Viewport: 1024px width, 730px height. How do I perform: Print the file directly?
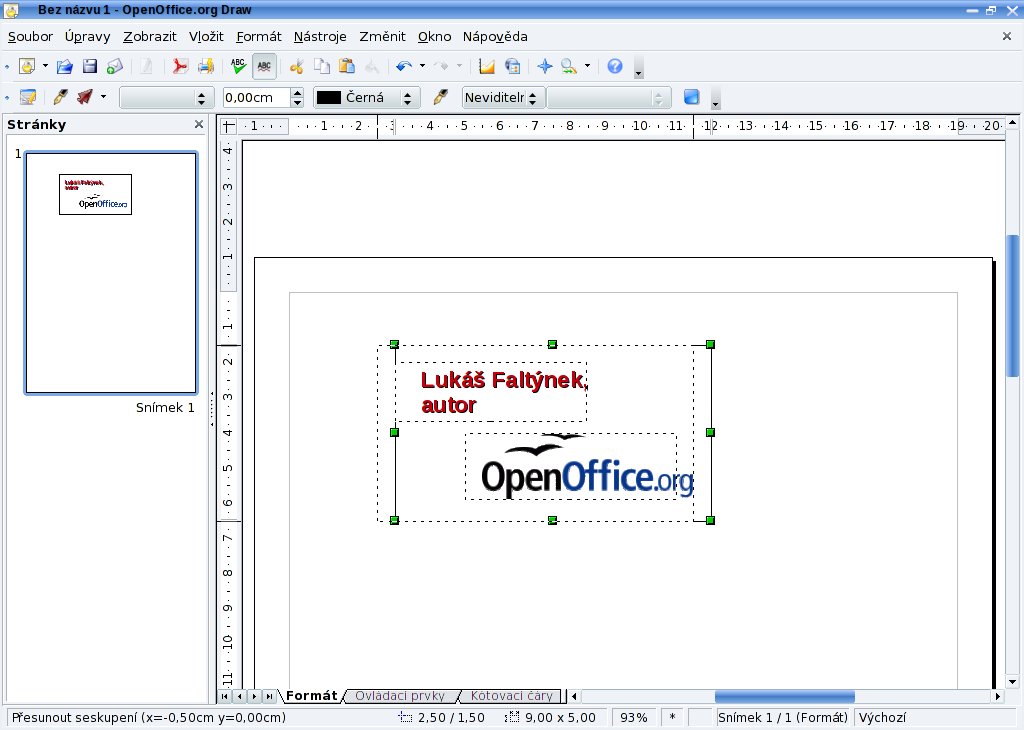(x=206, y=66)
